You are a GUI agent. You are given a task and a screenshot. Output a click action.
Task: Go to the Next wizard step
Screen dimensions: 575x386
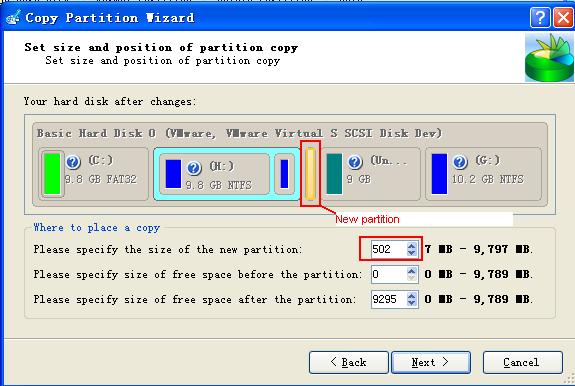coord(431,363)
